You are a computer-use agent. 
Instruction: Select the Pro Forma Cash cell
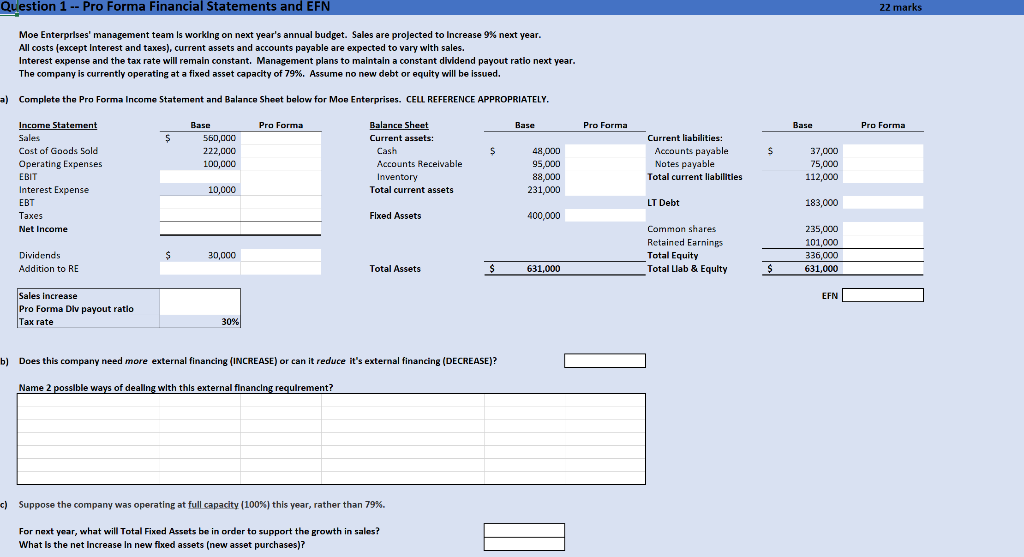pyautogui.click(x=605, y=151)
